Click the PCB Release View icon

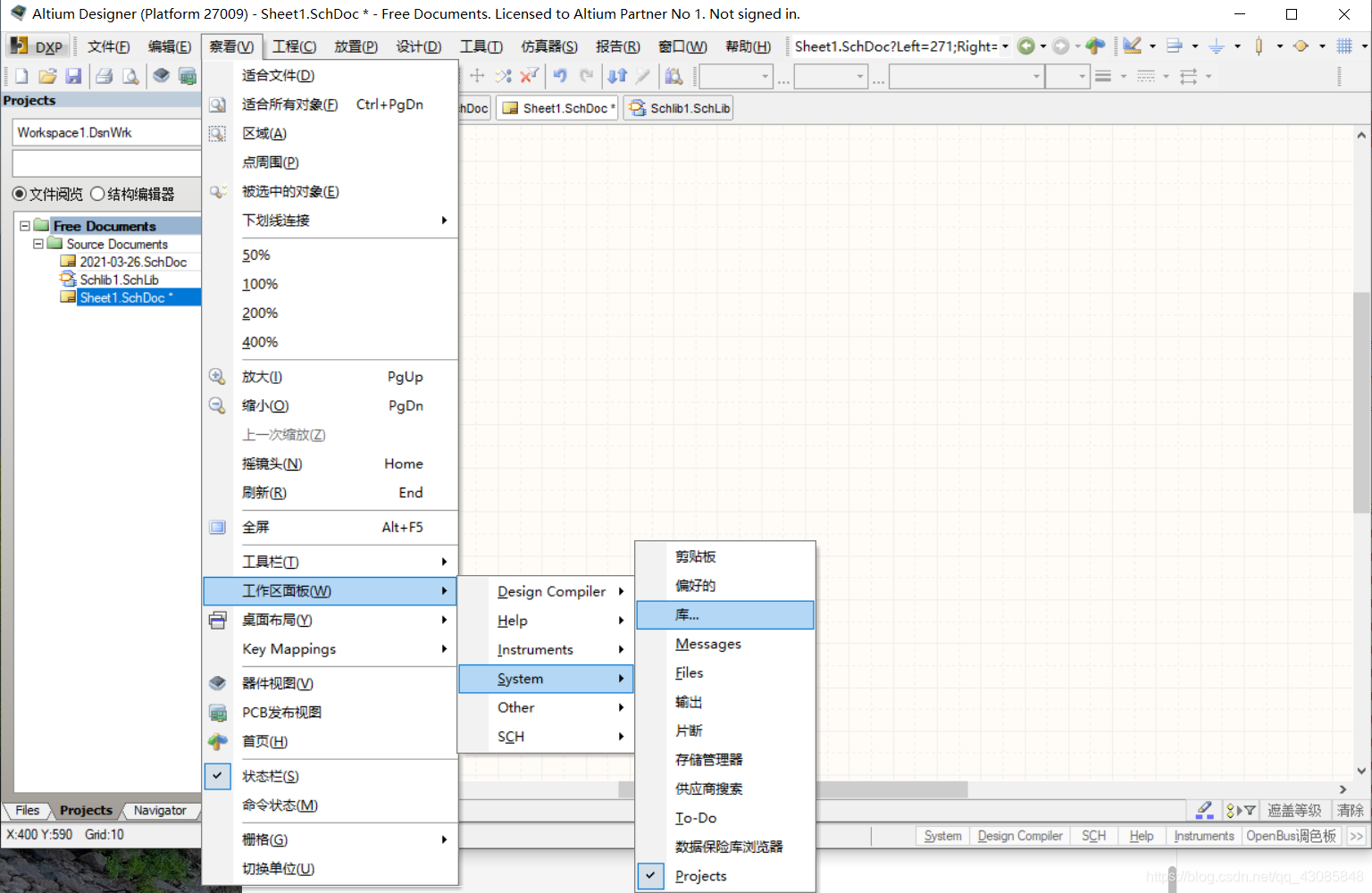coord(187,77)
